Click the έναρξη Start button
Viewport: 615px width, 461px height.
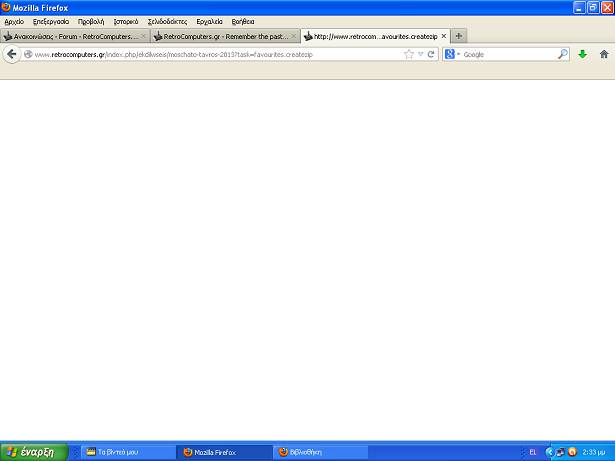(x=34, y=452)
